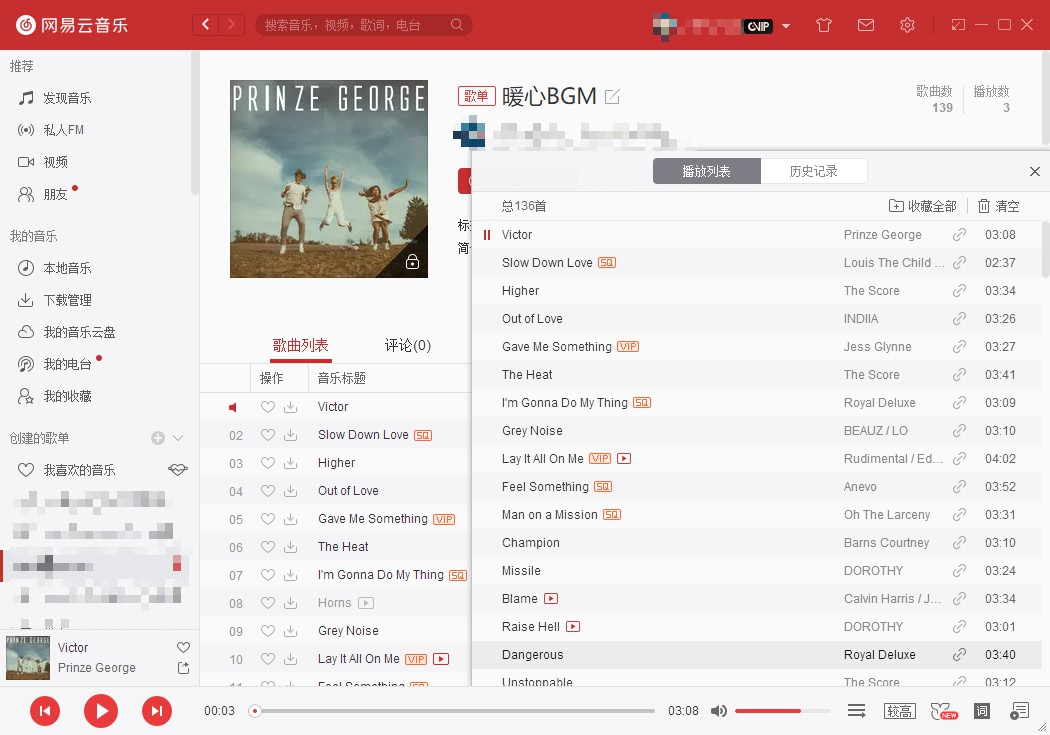Play MV icon next to Horns
This screenshot has width=1050, height=735.
[x=366, y=603]
